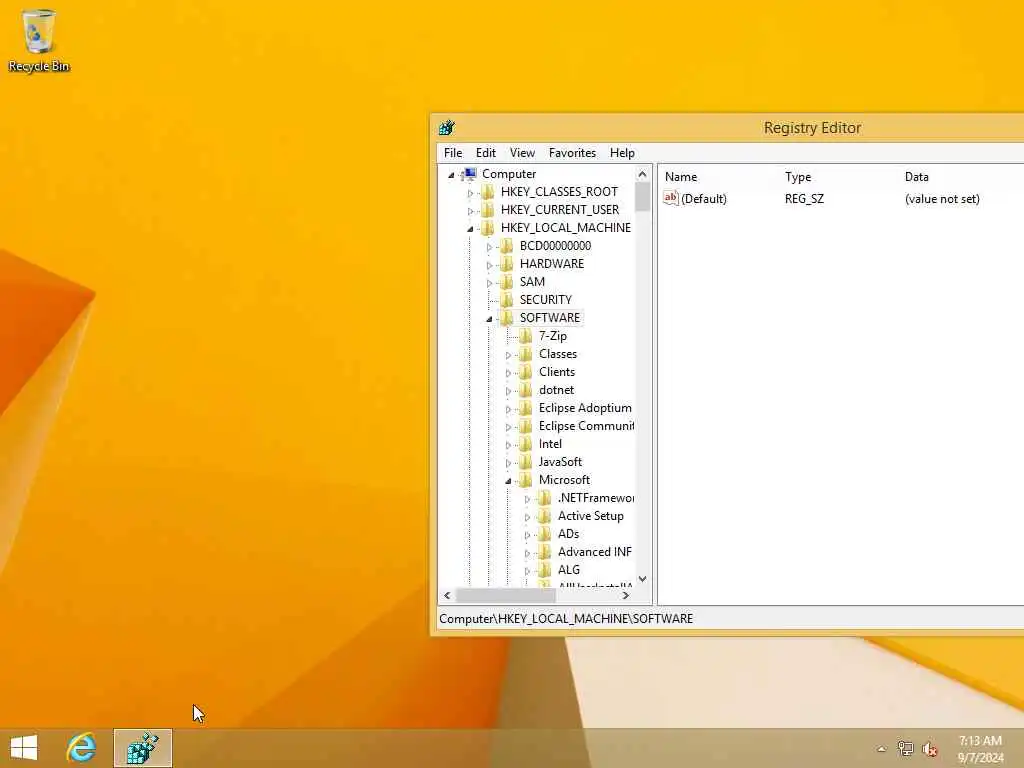The image size is (1024, 768).
Task: Collapse the Microsoft key arrow
Action: (508, 481)
